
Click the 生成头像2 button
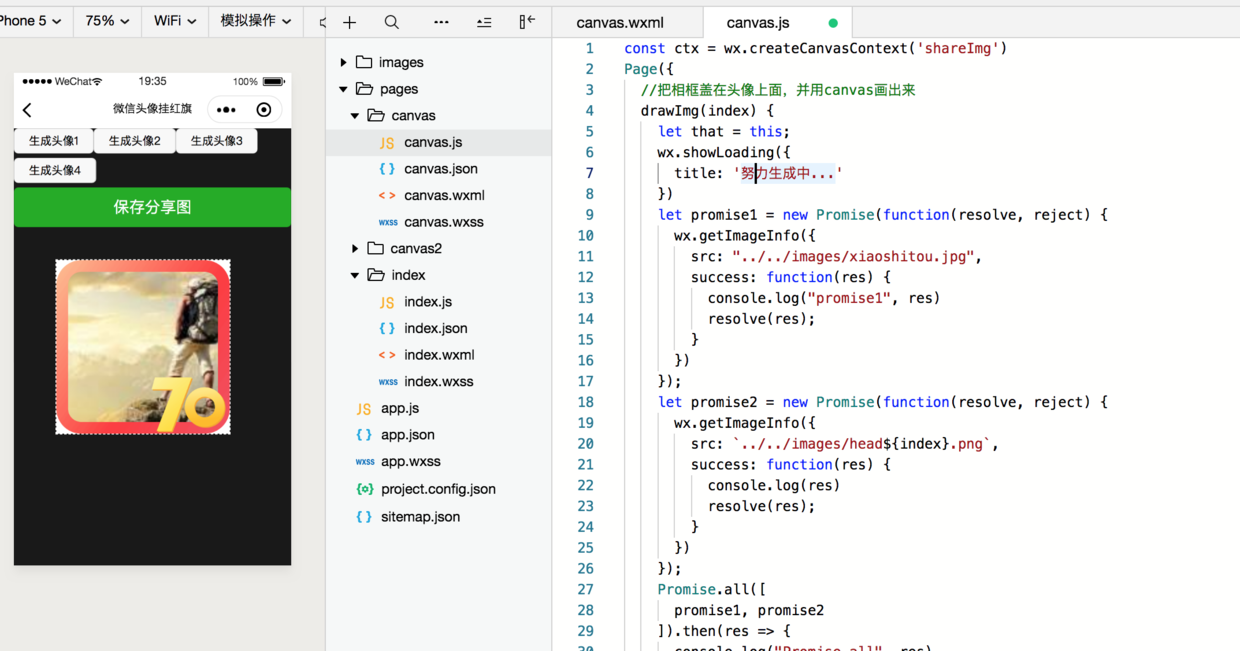pyautogui.click(x=135, y=141)
